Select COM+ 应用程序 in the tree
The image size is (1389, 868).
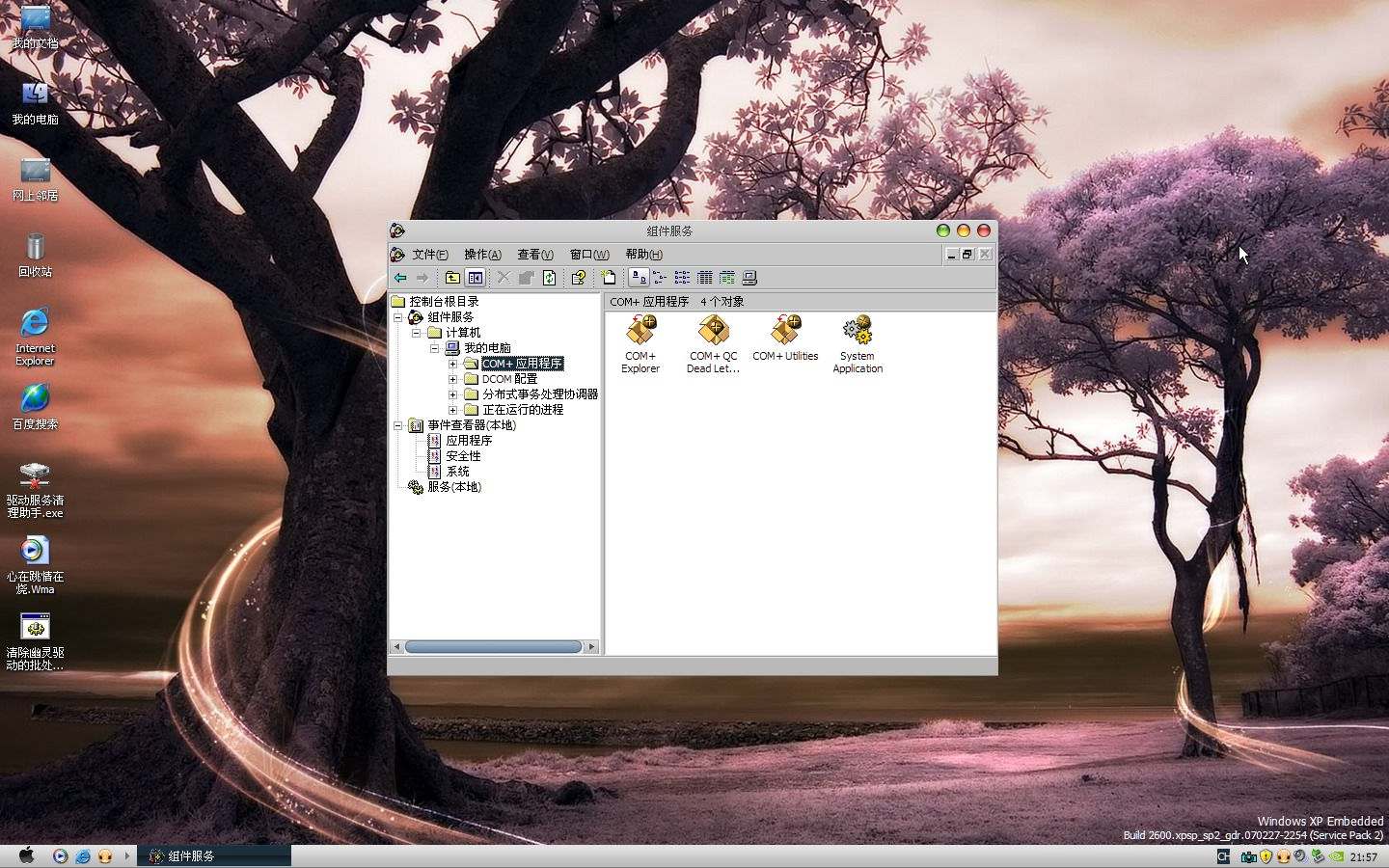click(522, 364)
